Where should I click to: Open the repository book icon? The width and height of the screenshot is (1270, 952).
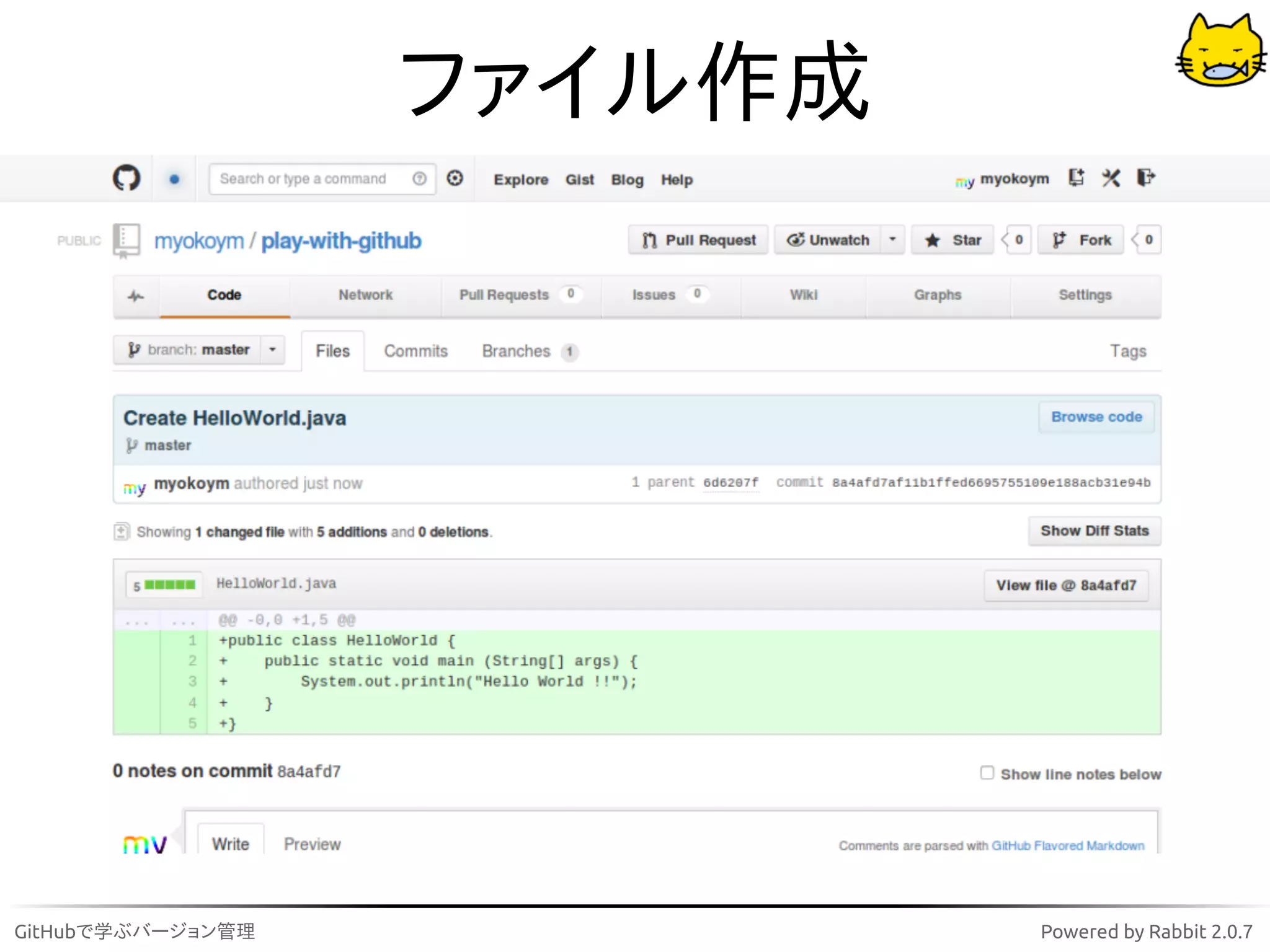[x=127, y=240]
